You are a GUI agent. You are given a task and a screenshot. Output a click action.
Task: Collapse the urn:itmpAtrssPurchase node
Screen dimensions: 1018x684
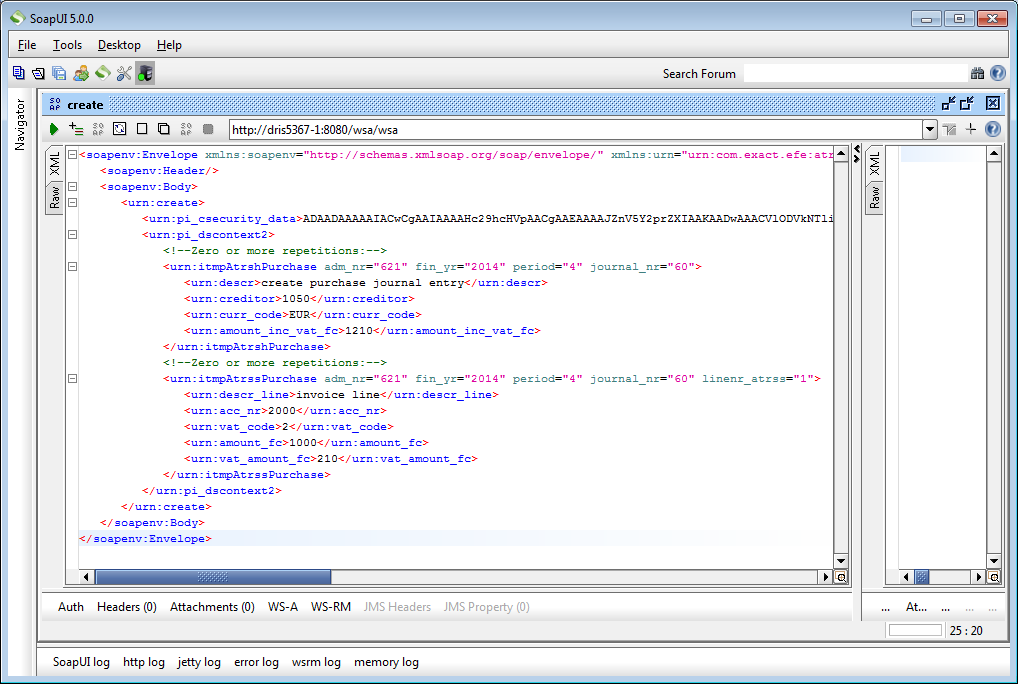[73, 378]
